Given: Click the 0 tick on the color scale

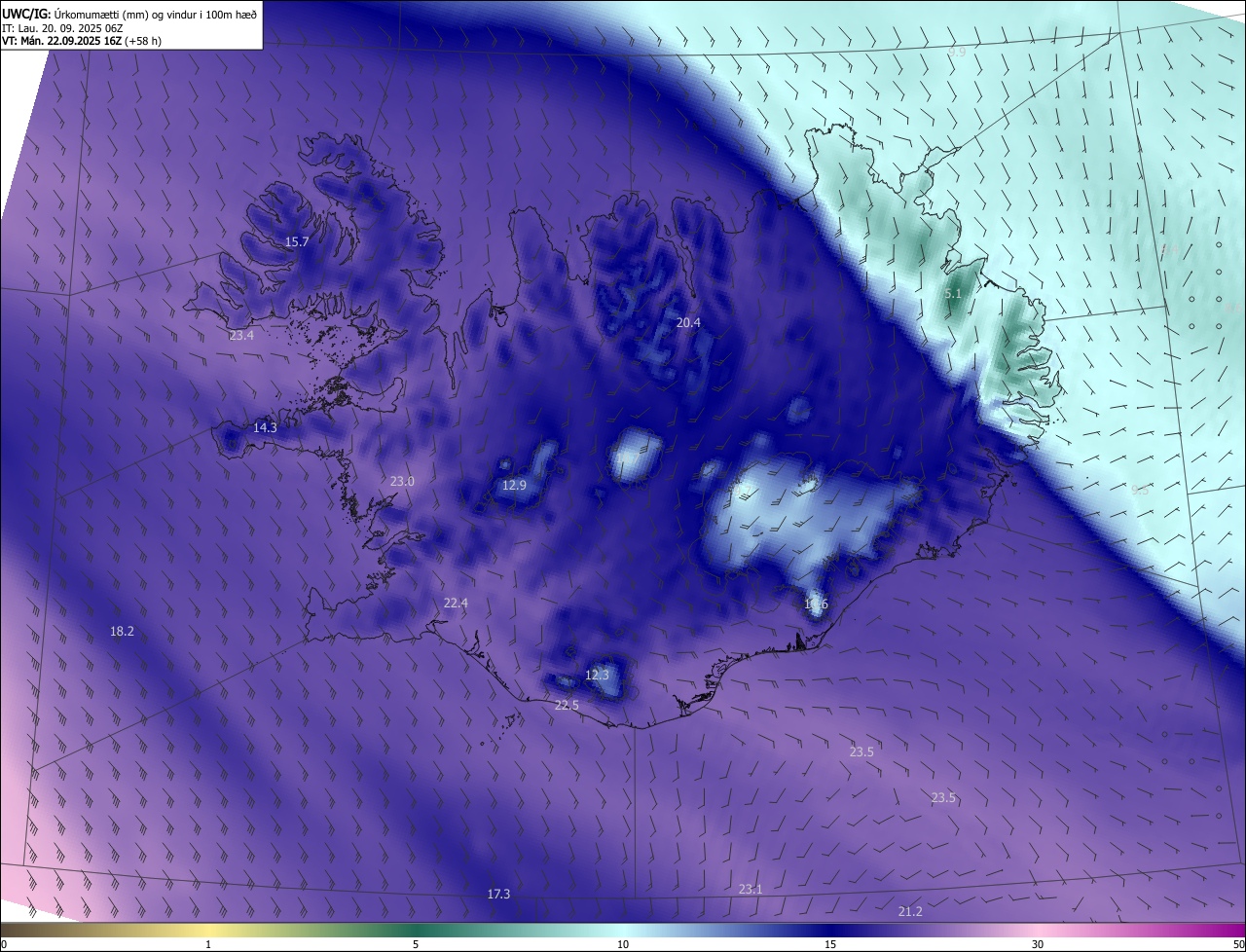Looking at the screenshot, I should (4, 944).
